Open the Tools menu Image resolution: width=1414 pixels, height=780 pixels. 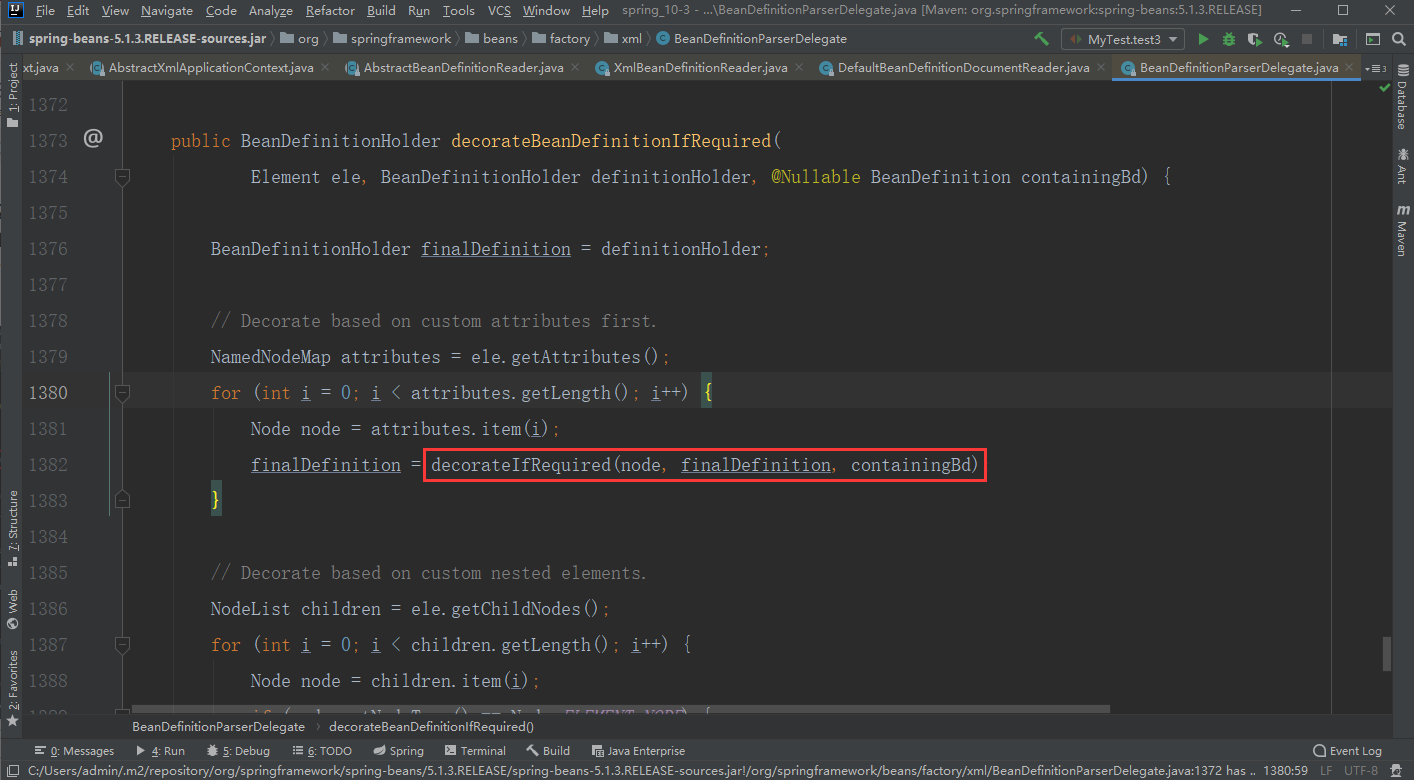(458, 10)
